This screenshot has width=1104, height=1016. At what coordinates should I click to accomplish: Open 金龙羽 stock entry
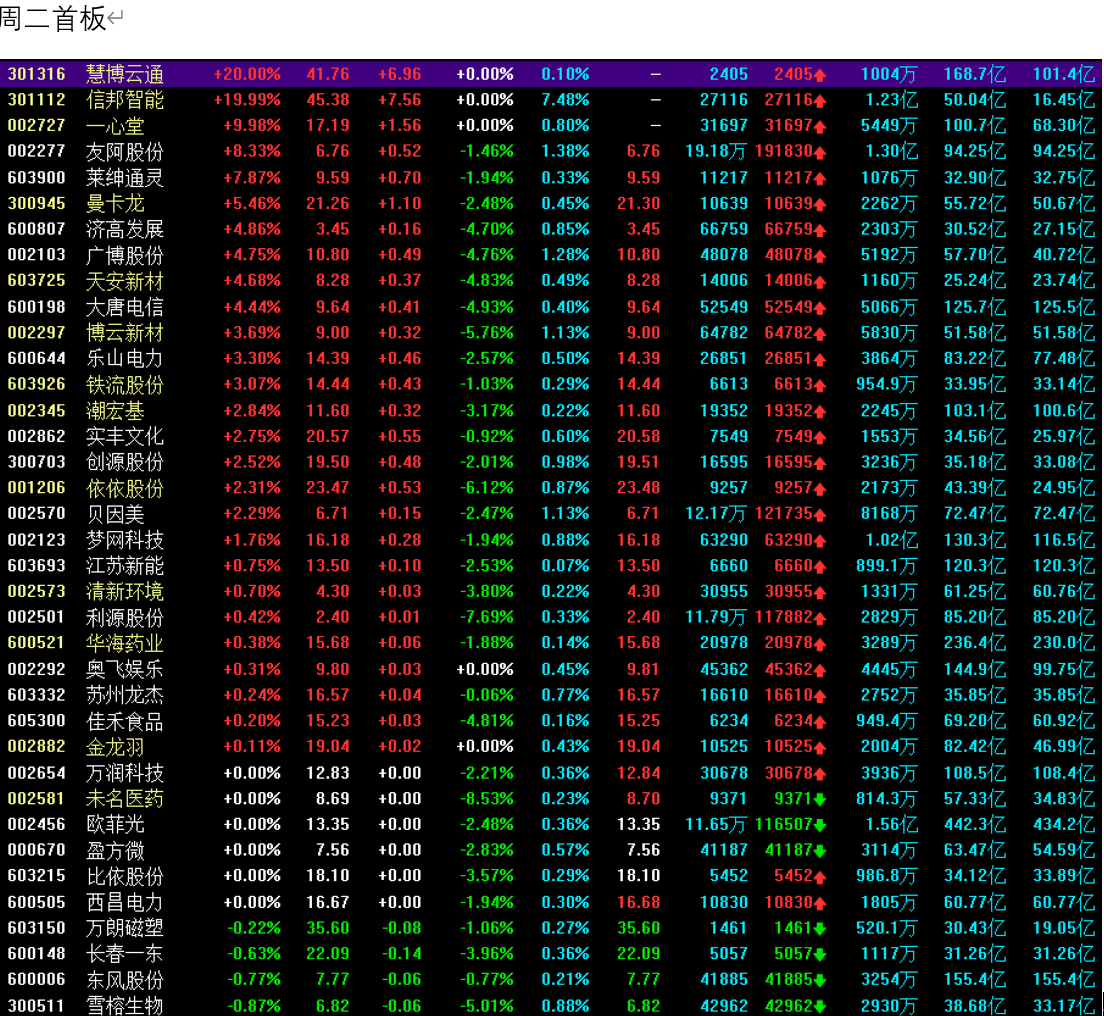pyautogui.click(x=115, y=746)
